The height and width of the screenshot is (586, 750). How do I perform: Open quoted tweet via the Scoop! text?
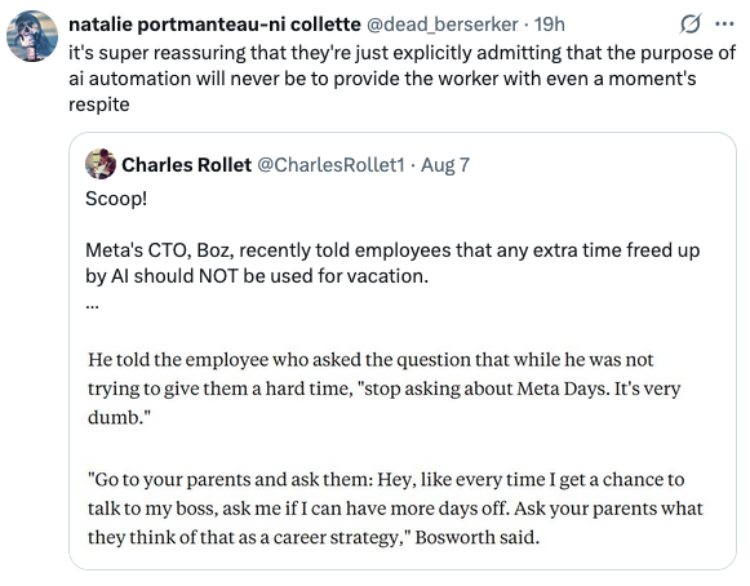coord(116,198)
